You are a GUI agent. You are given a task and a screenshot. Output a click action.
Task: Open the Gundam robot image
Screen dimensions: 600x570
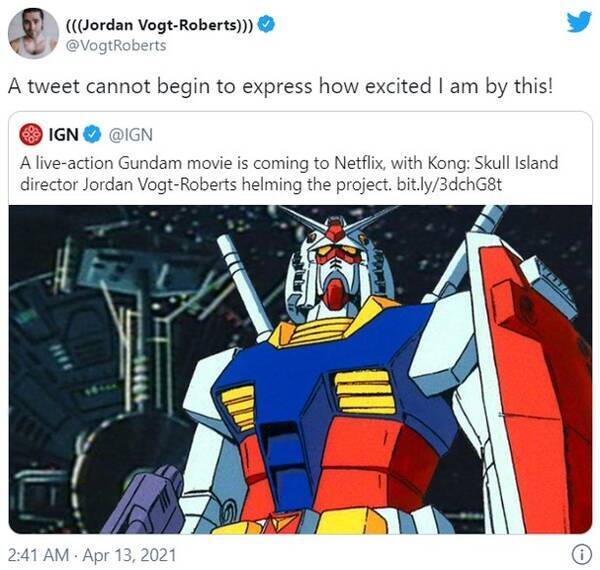coord(300,370)
